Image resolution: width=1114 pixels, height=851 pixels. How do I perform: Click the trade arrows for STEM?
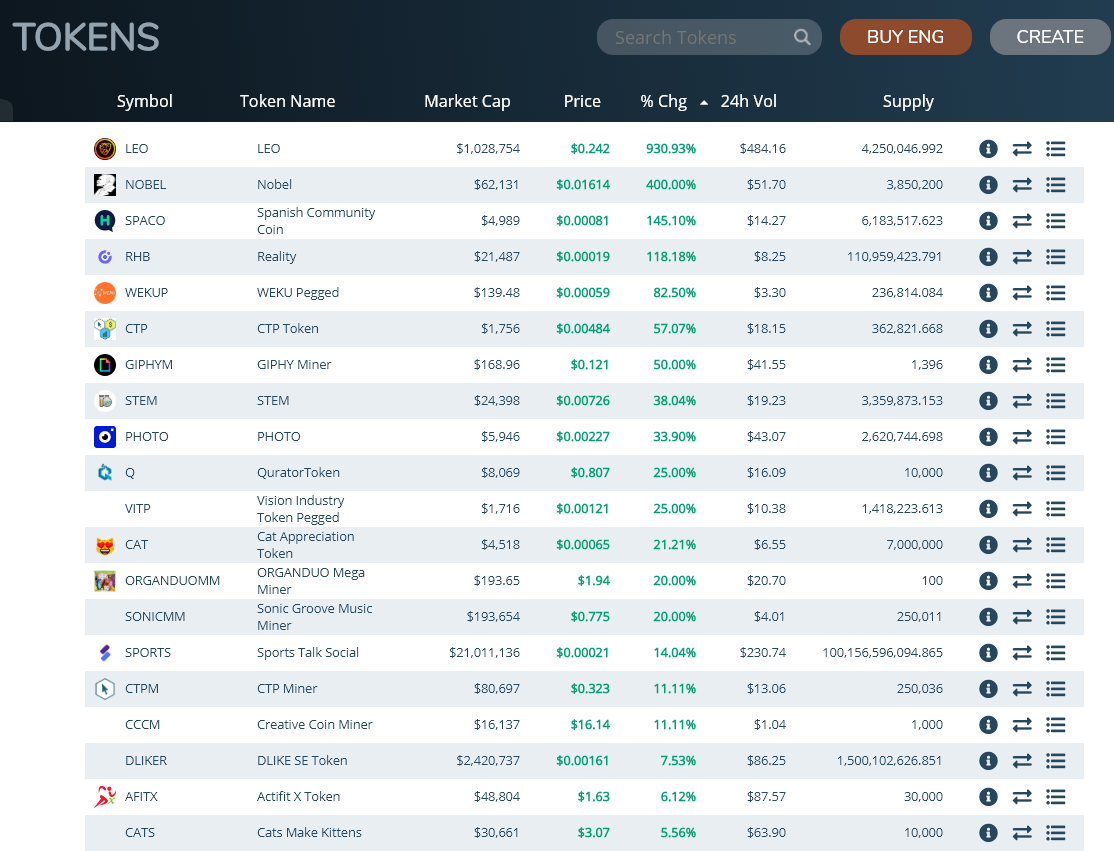coord(1022,401)
